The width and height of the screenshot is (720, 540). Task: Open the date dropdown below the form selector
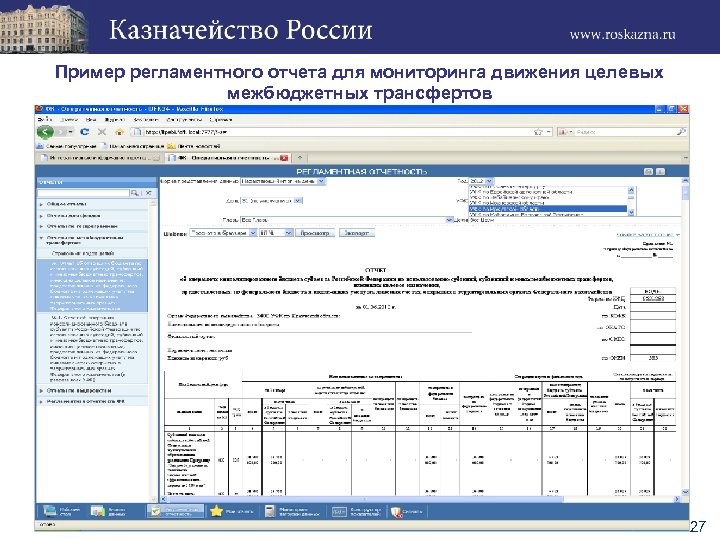pyautogui.click(x=271, y=201)
